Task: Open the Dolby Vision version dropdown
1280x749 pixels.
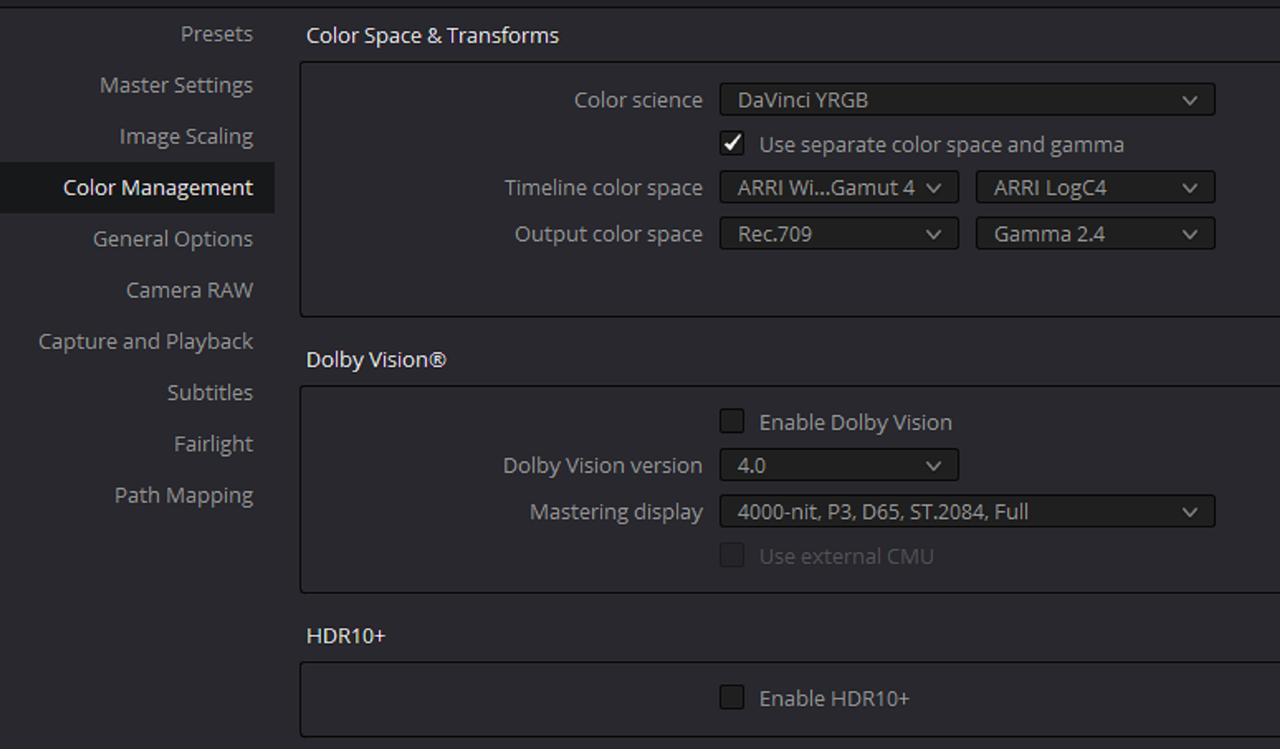Action: tap(839, 465)
